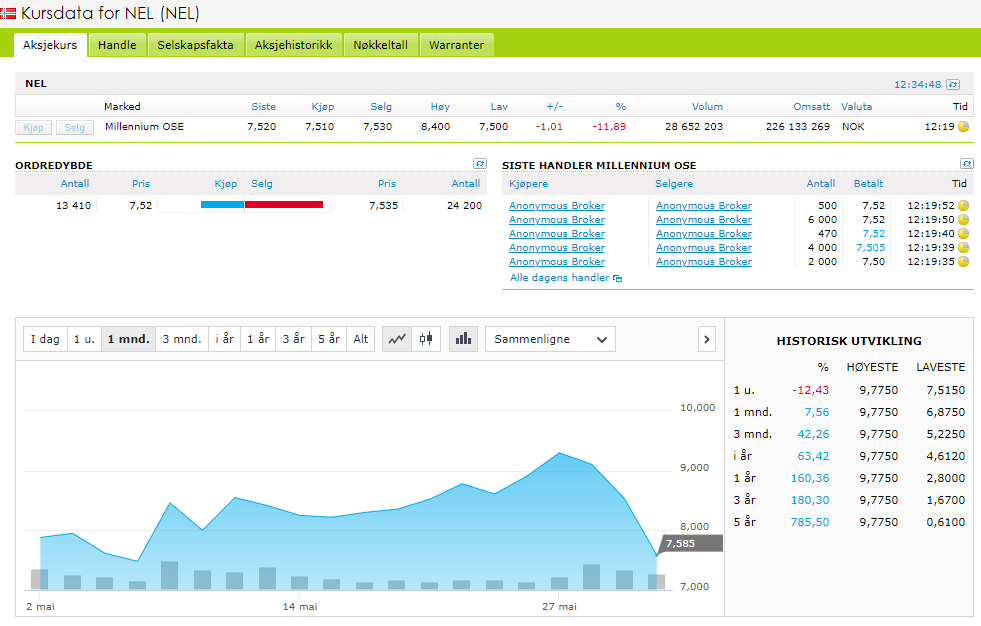
Task: Switch to the Nøkkeltall tab
Action: pyautogui.click(x=380, y=45)
